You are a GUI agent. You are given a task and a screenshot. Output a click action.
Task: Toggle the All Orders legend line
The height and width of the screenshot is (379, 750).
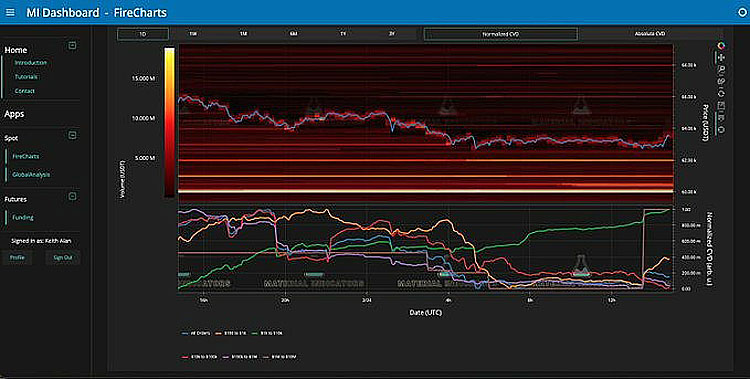195,333
